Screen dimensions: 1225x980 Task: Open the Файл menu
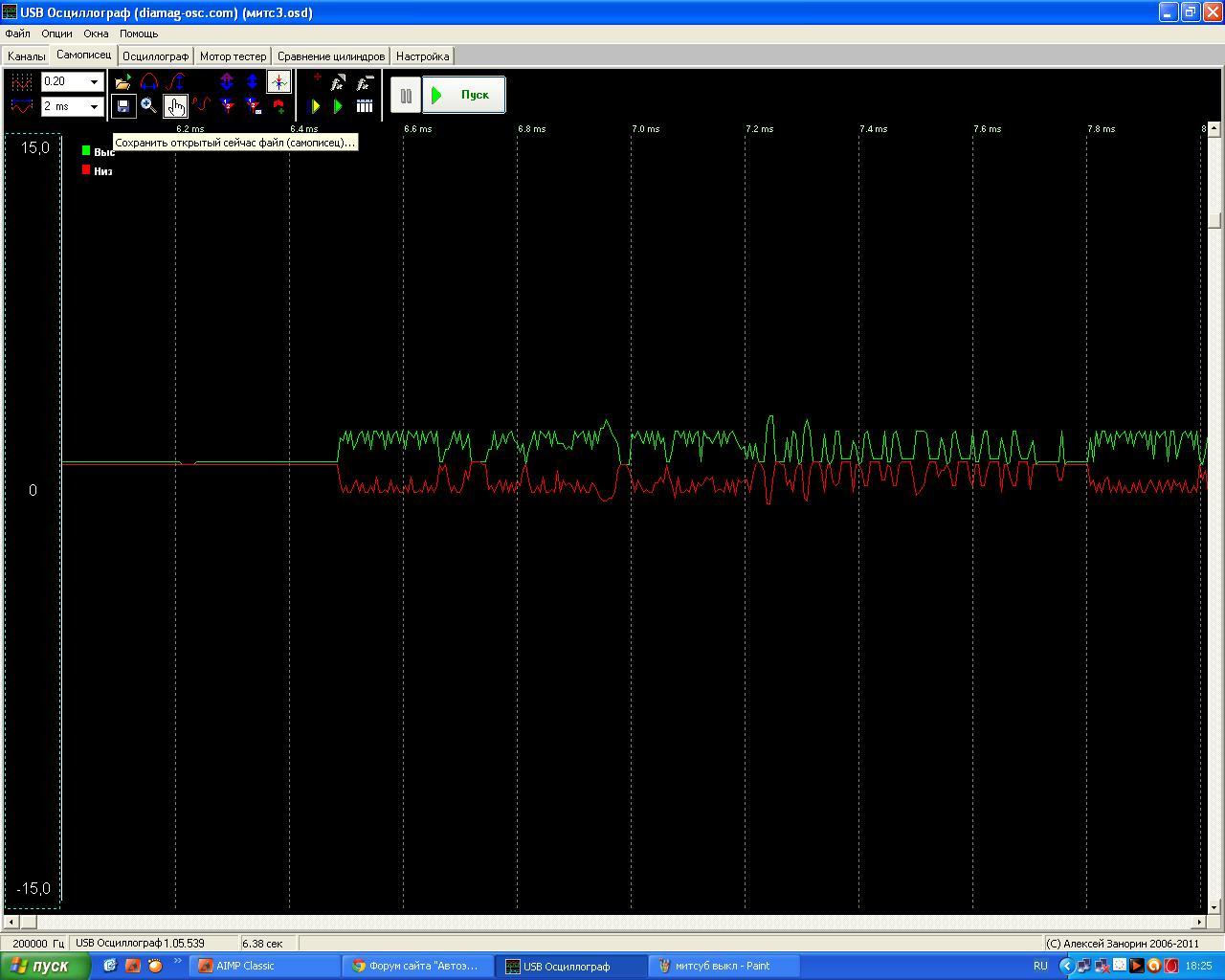tap(17, 33)
